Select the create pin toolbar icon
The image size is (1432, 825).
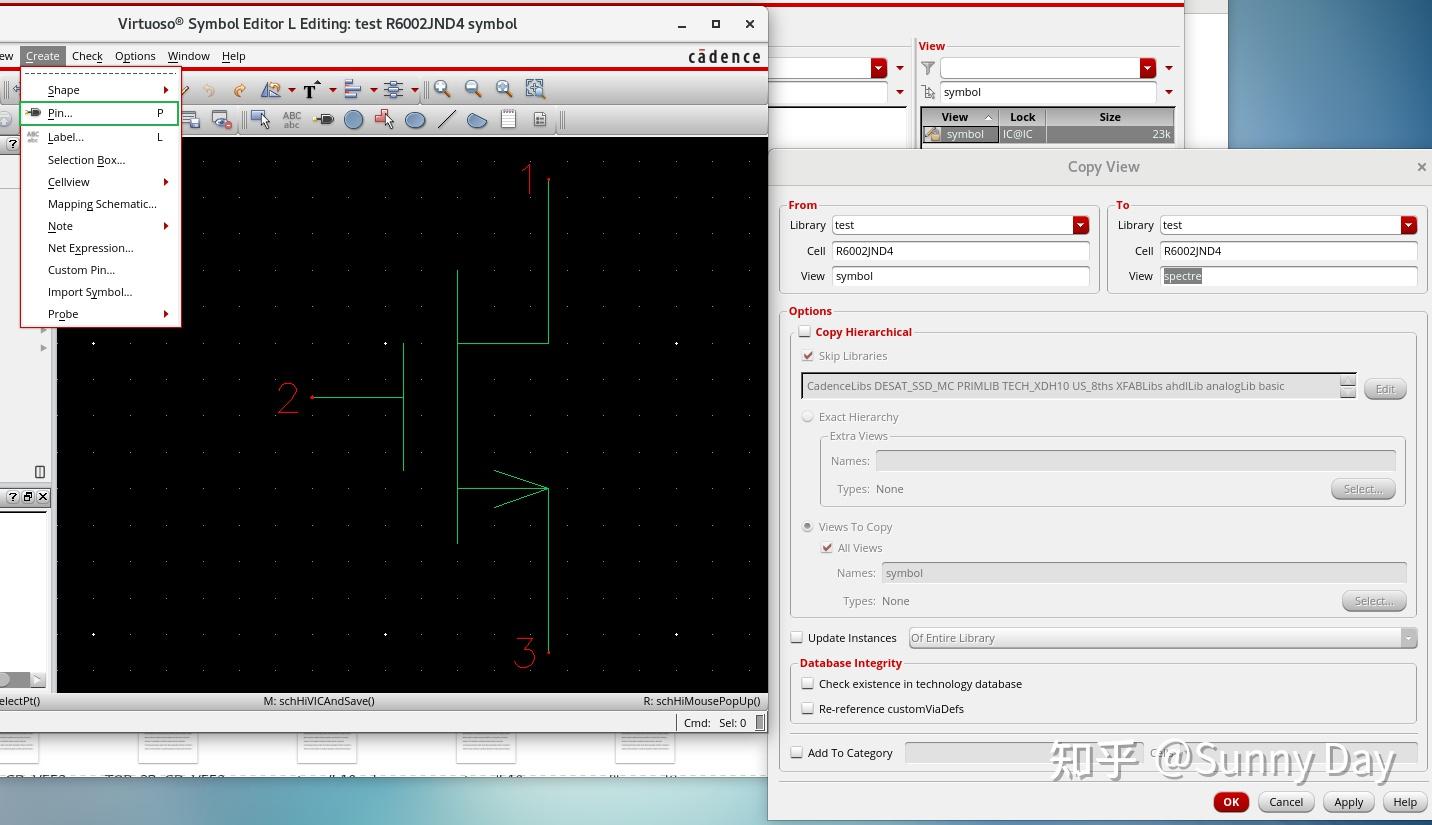click(323, 120)
